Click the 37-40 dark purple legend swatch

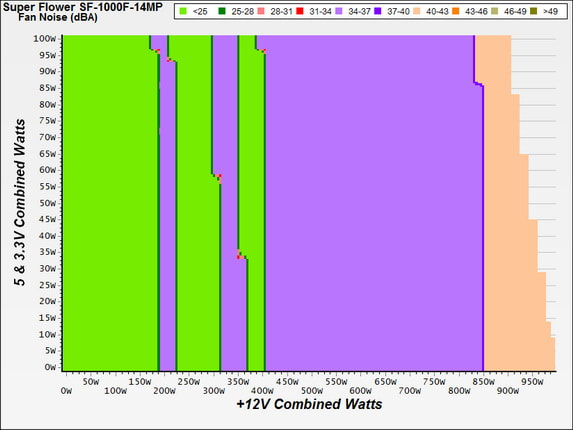(x=378, y=11)
